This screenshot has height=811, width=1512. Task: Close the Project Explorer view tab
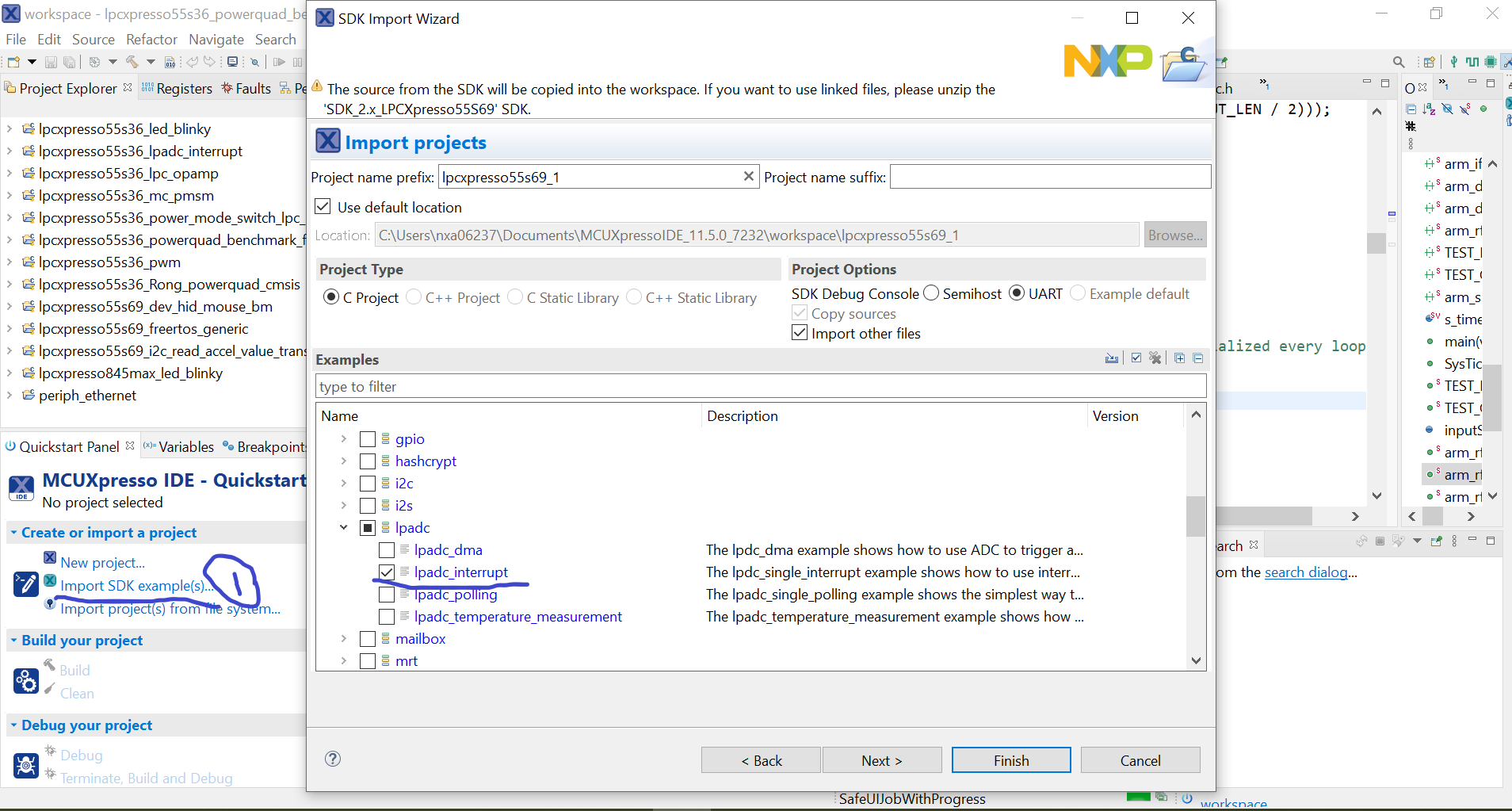(x=128, y=87)
